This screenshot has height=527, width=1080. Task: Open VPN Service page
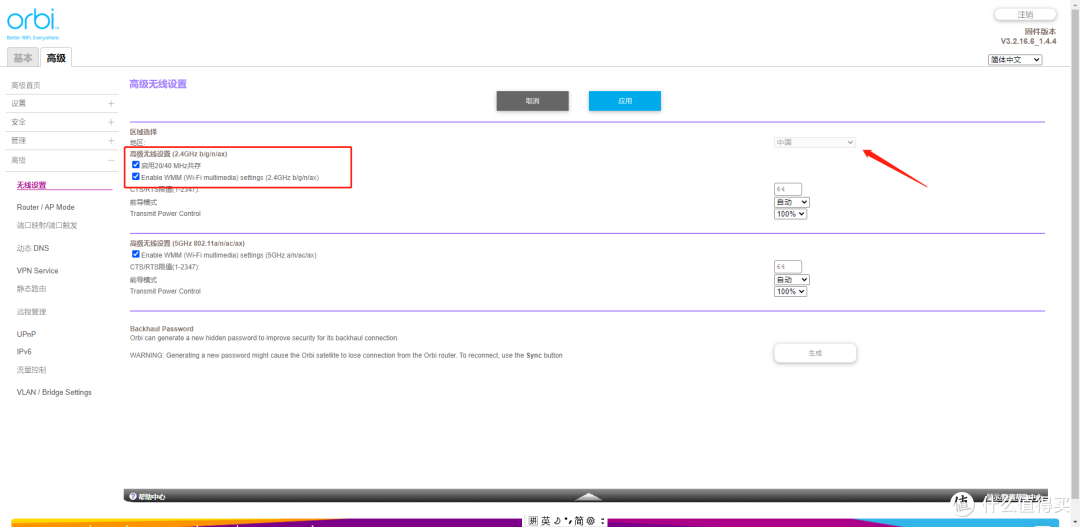pyautogui.click(x=37, y=271)
